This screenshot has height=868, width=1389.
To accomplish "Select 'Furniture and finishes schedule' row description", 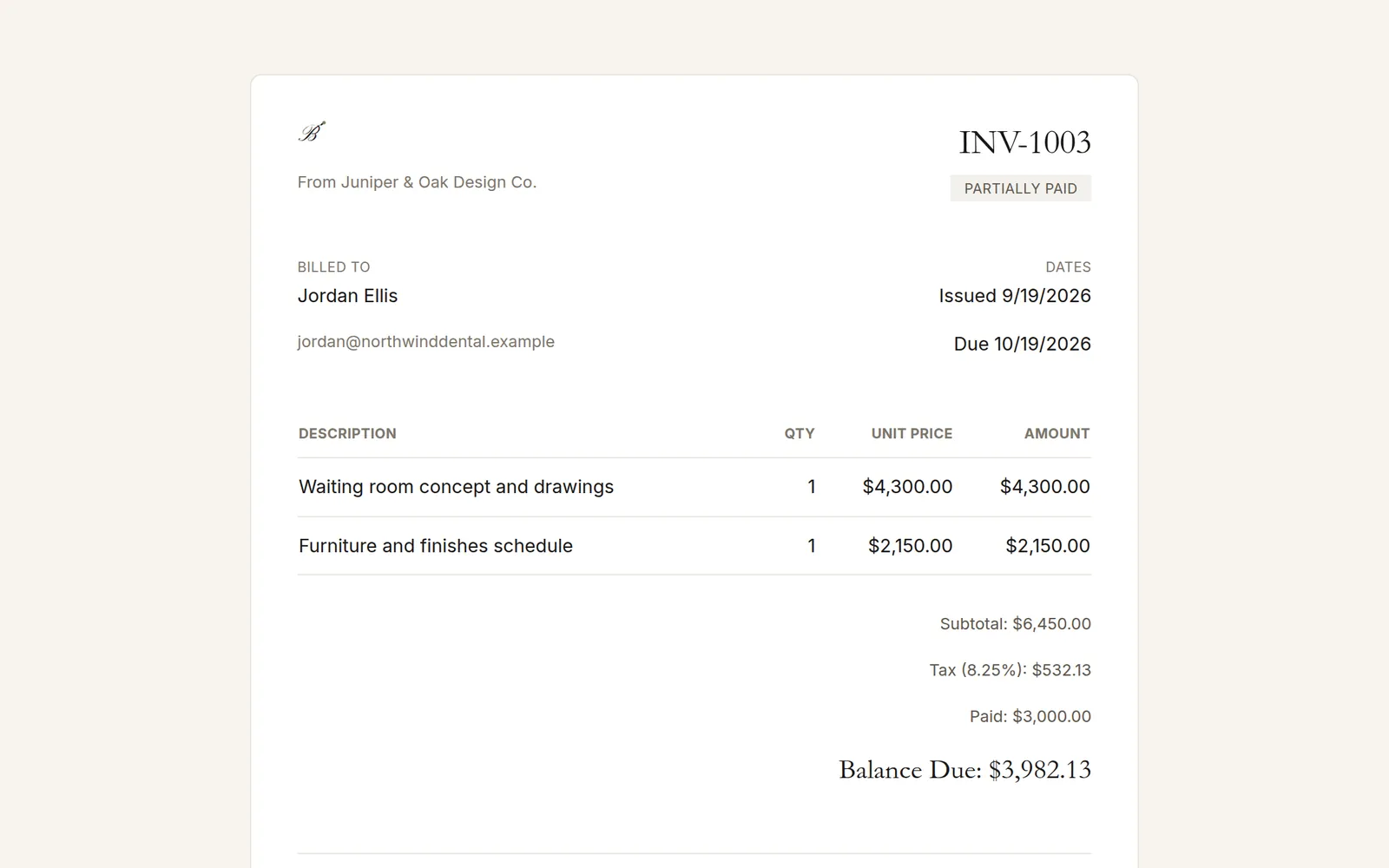I will [436, 546].
